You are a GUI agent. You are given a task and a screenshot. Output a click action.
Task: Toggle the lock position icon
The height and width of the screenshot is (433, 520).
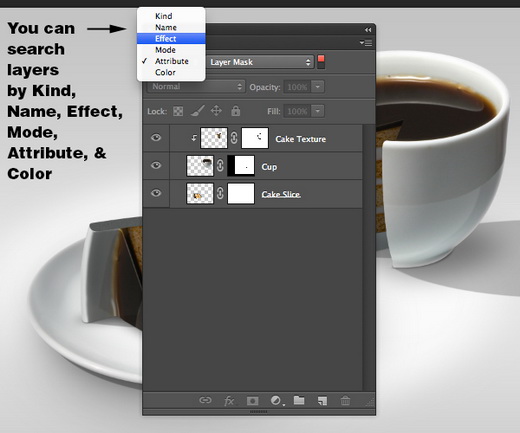pos(216,111)
